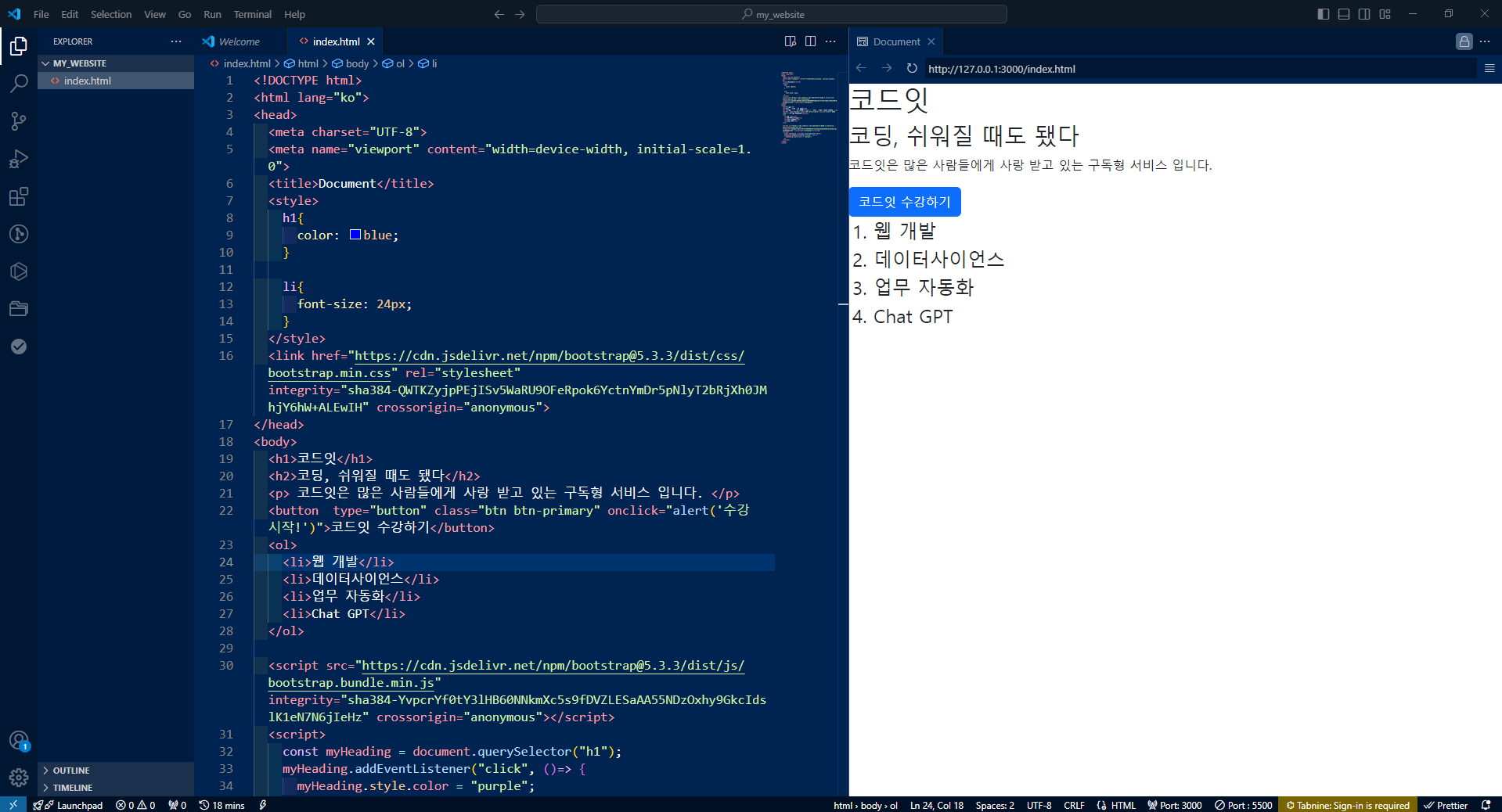Click the reload button in preview browser
The image size is (1502, 812).
(912, 68)
